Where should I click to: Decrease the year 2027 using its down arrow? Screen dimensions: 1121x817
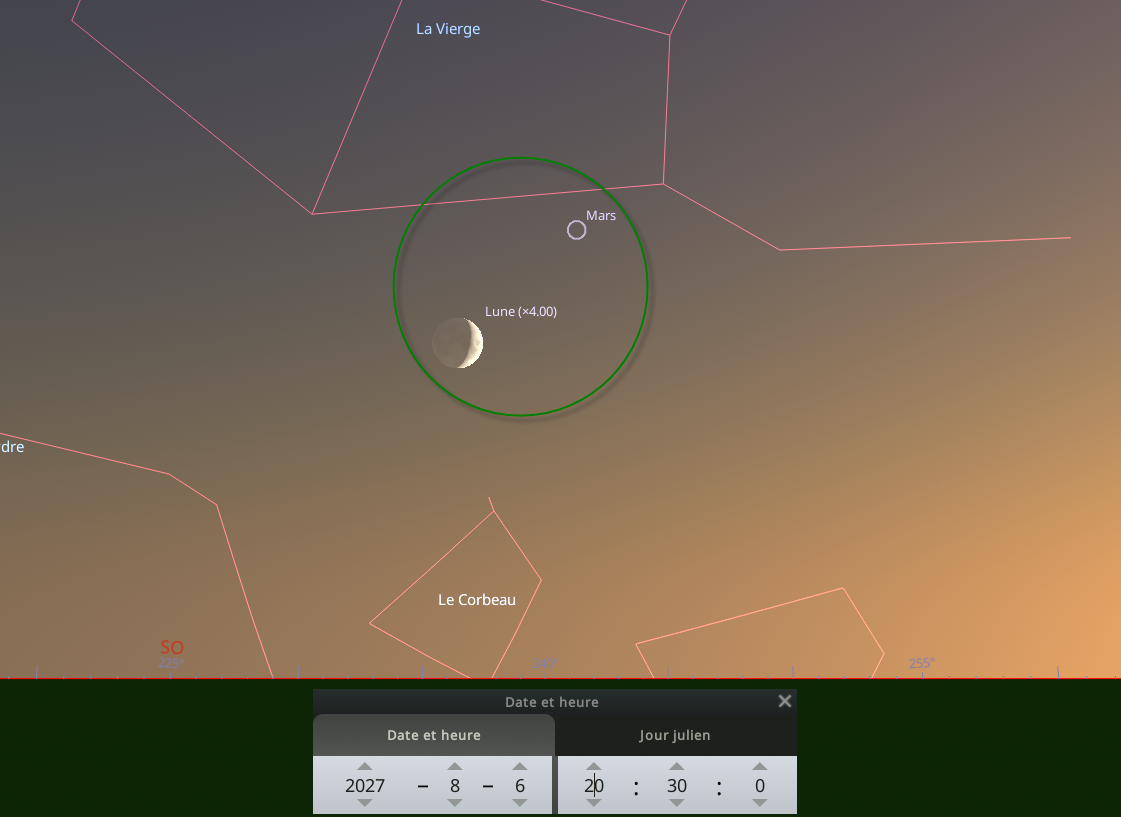click(x=365, y=803)
